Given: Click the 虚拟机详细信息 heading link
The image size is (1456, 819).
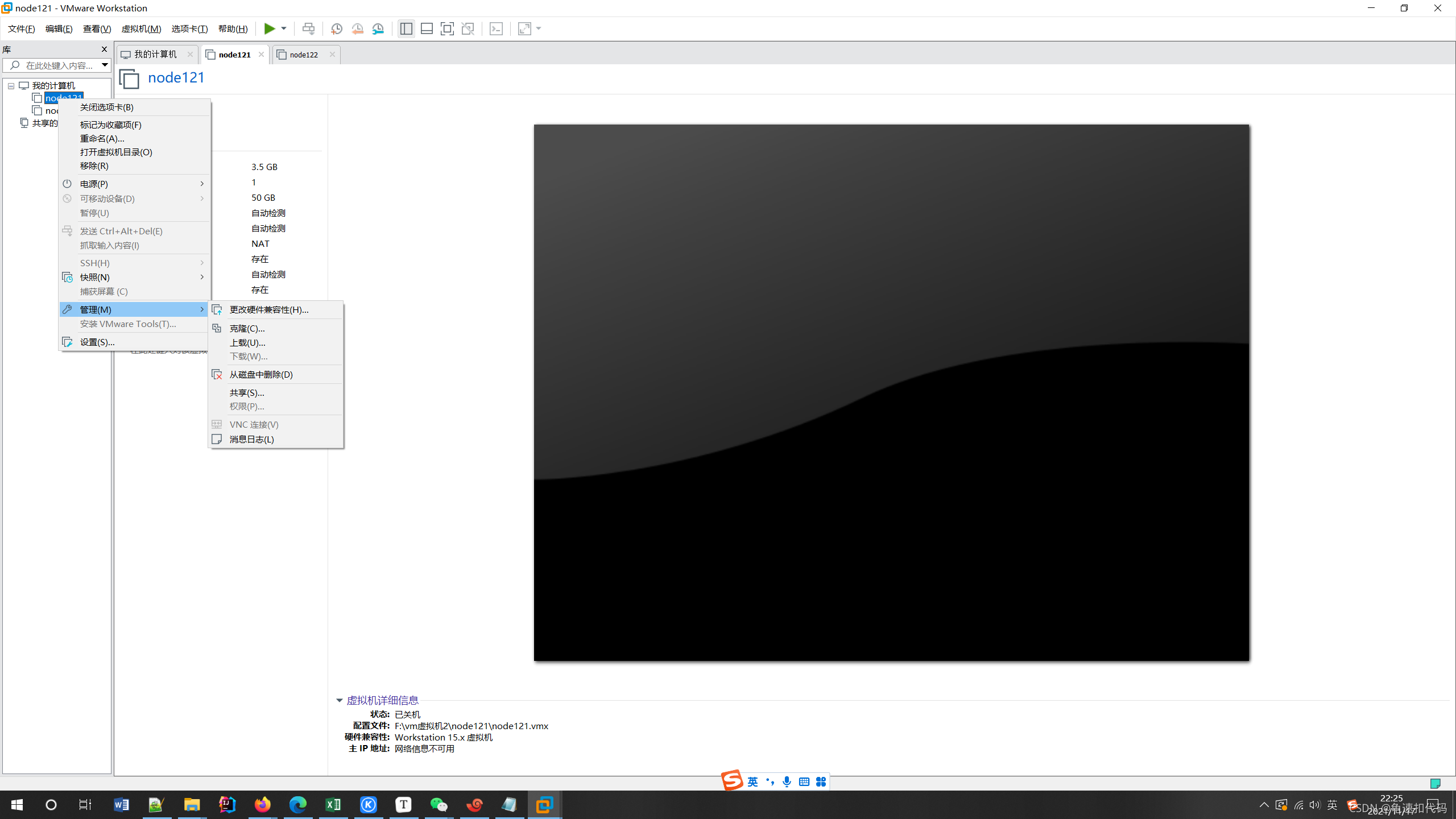Looking at the screenshot, I should pyautogui.click(x=382, y=700).
